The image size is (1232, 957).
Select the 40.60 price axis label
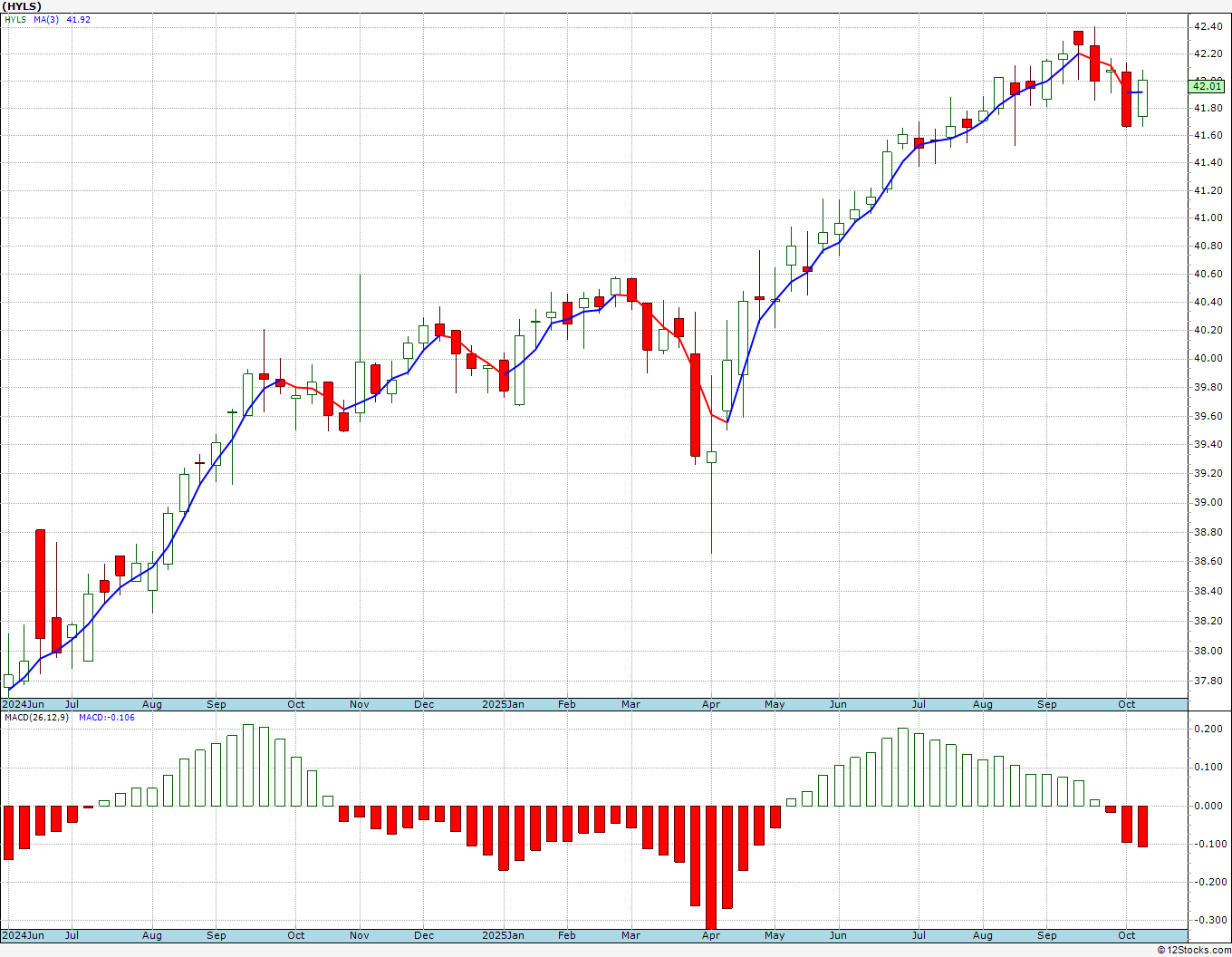(1208, 274)
